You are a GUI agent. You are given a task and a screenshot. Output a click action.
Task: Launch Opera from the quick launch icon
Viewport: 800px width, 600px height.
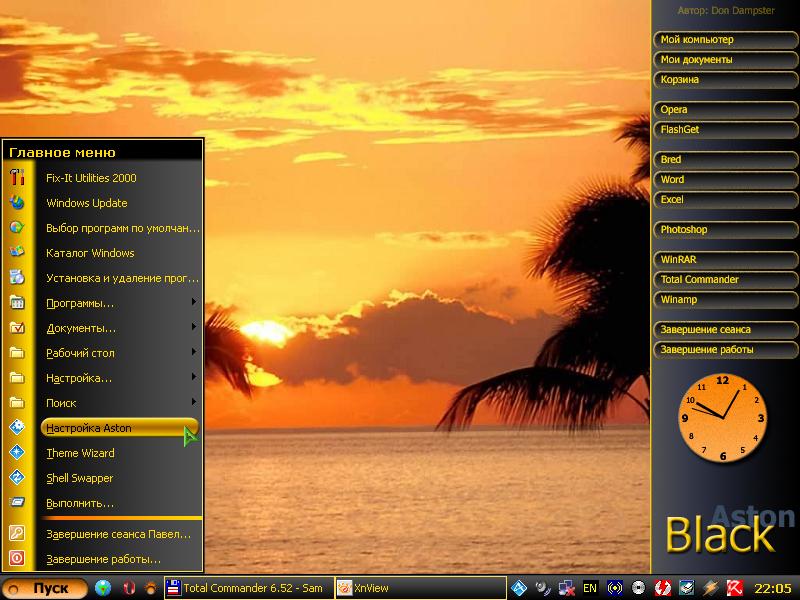click(x=129, y=588)
